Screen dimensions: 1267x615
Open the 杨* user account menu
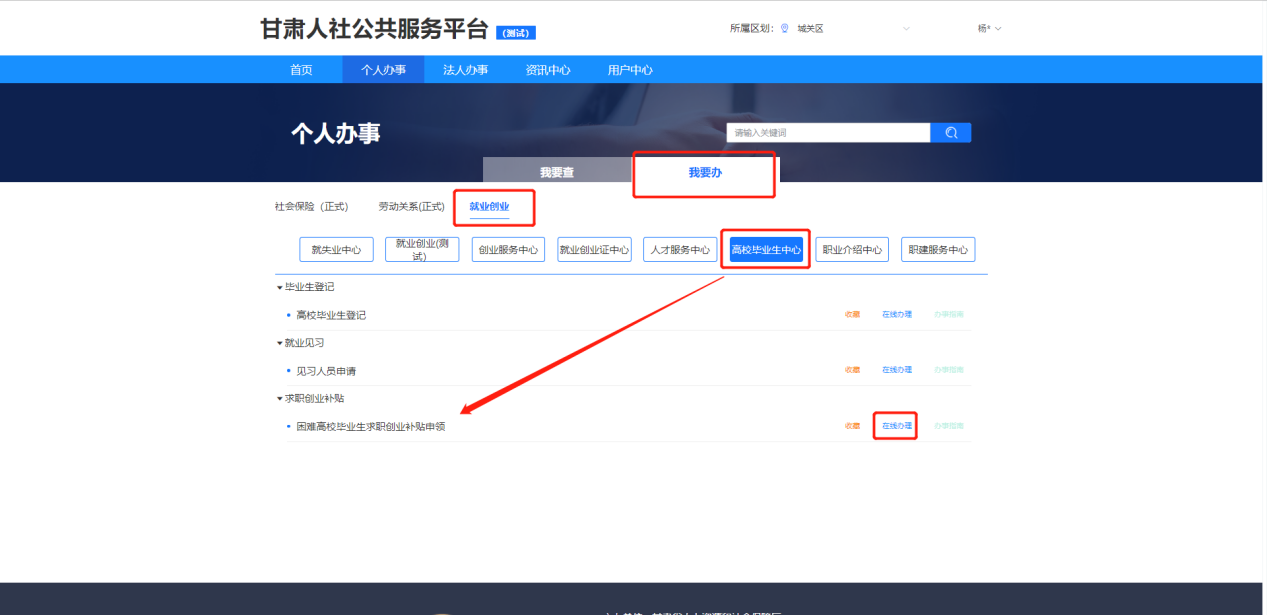(989, 28)
